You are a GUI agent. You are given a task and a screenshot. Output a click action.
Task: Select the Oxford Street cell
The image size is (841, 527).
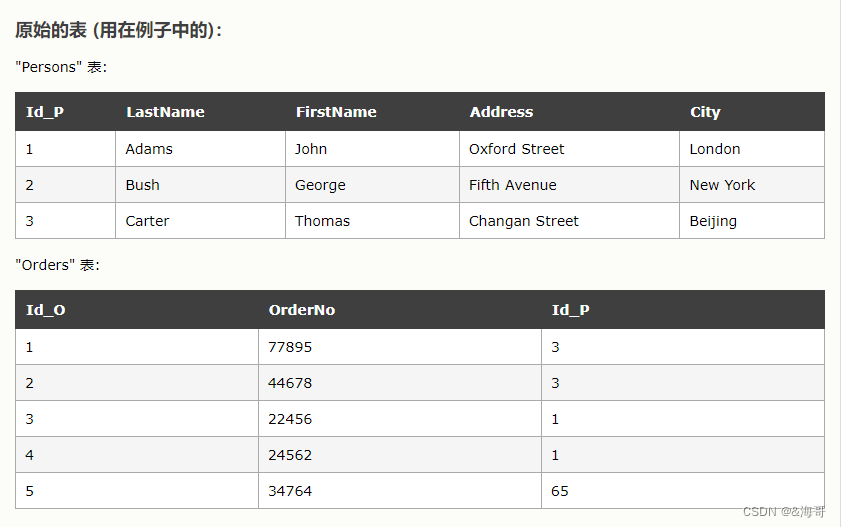[570, 149]
